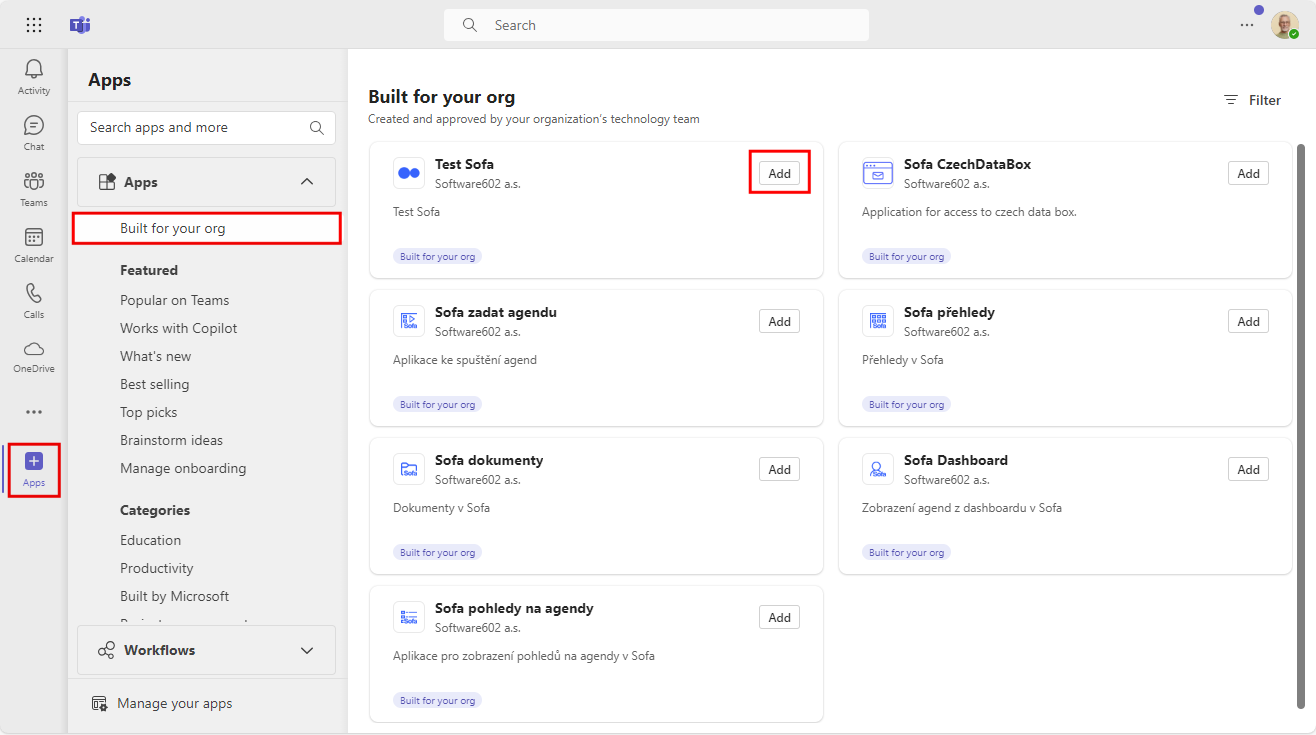This screenshot has width=1316, height=735.
Task: Show more apps ellipsis in rail
Action: coord(34,412)
